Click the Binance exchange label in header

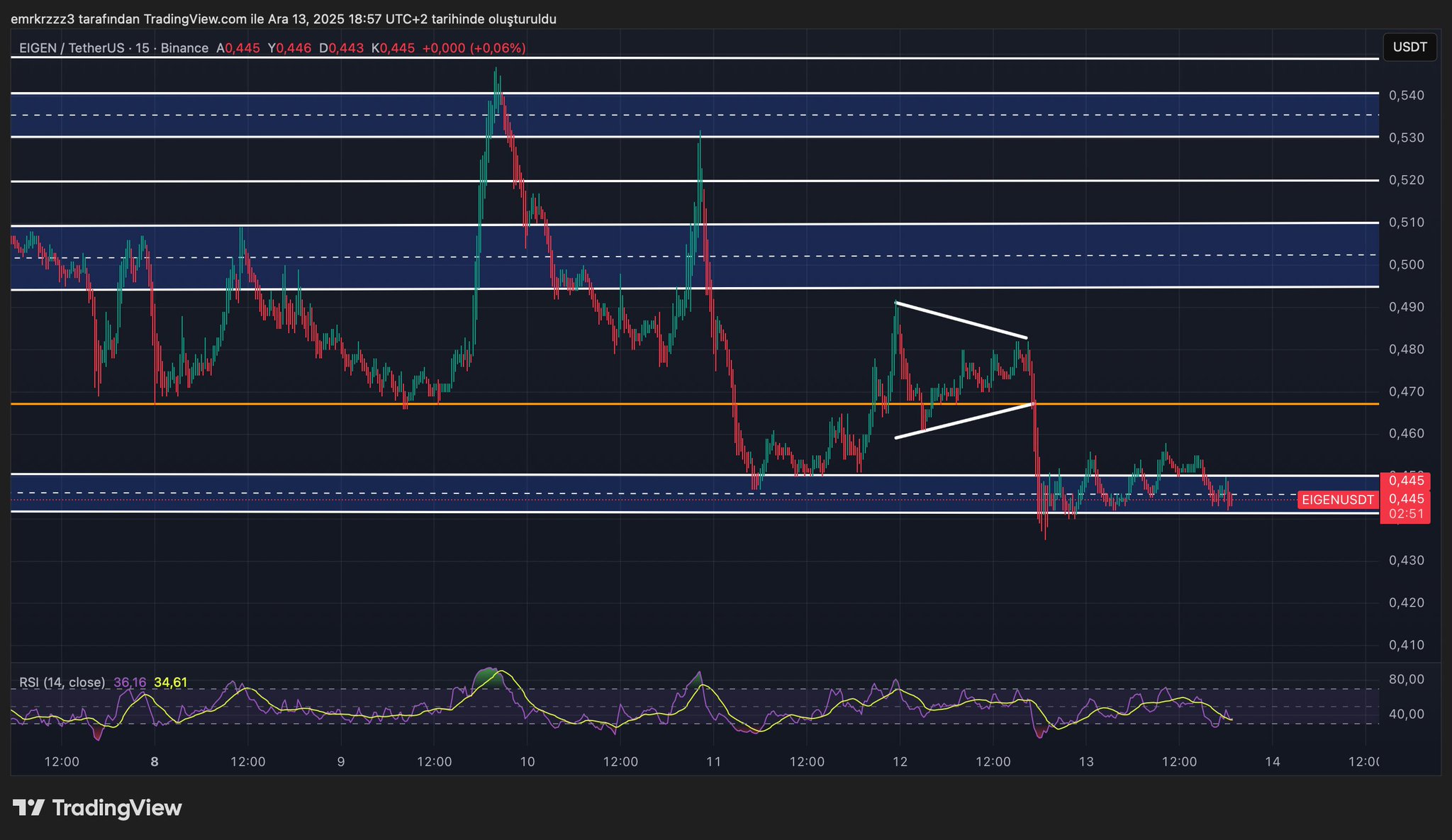tap(184, 48)
